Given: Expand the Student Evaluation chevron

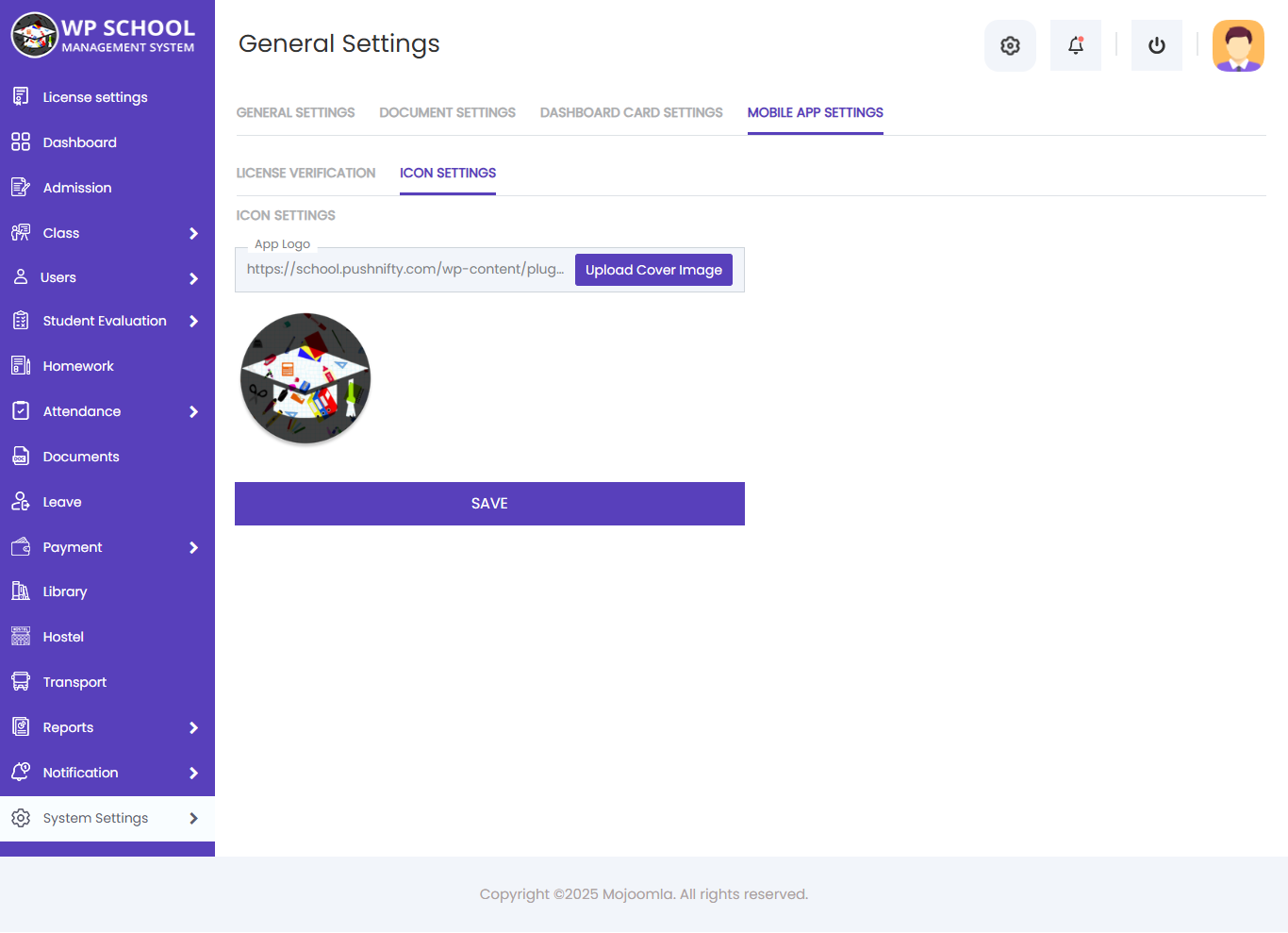Looking at the screenshot, I should pos(193,321).
